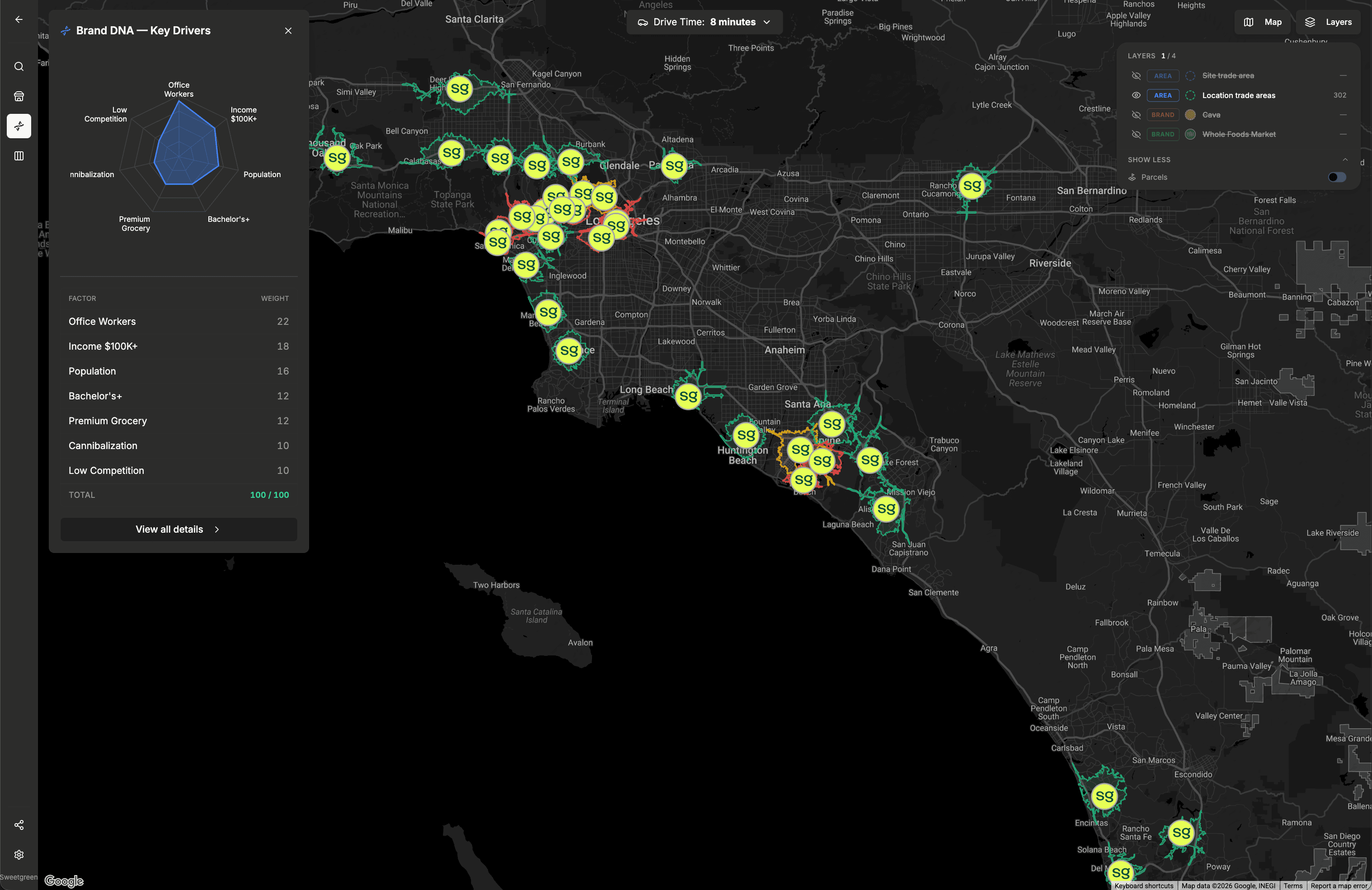The image size is (1372, 890).
Task: Click the Sweetgreen marker near Lake Forest
Action: [x=870, y=460]
